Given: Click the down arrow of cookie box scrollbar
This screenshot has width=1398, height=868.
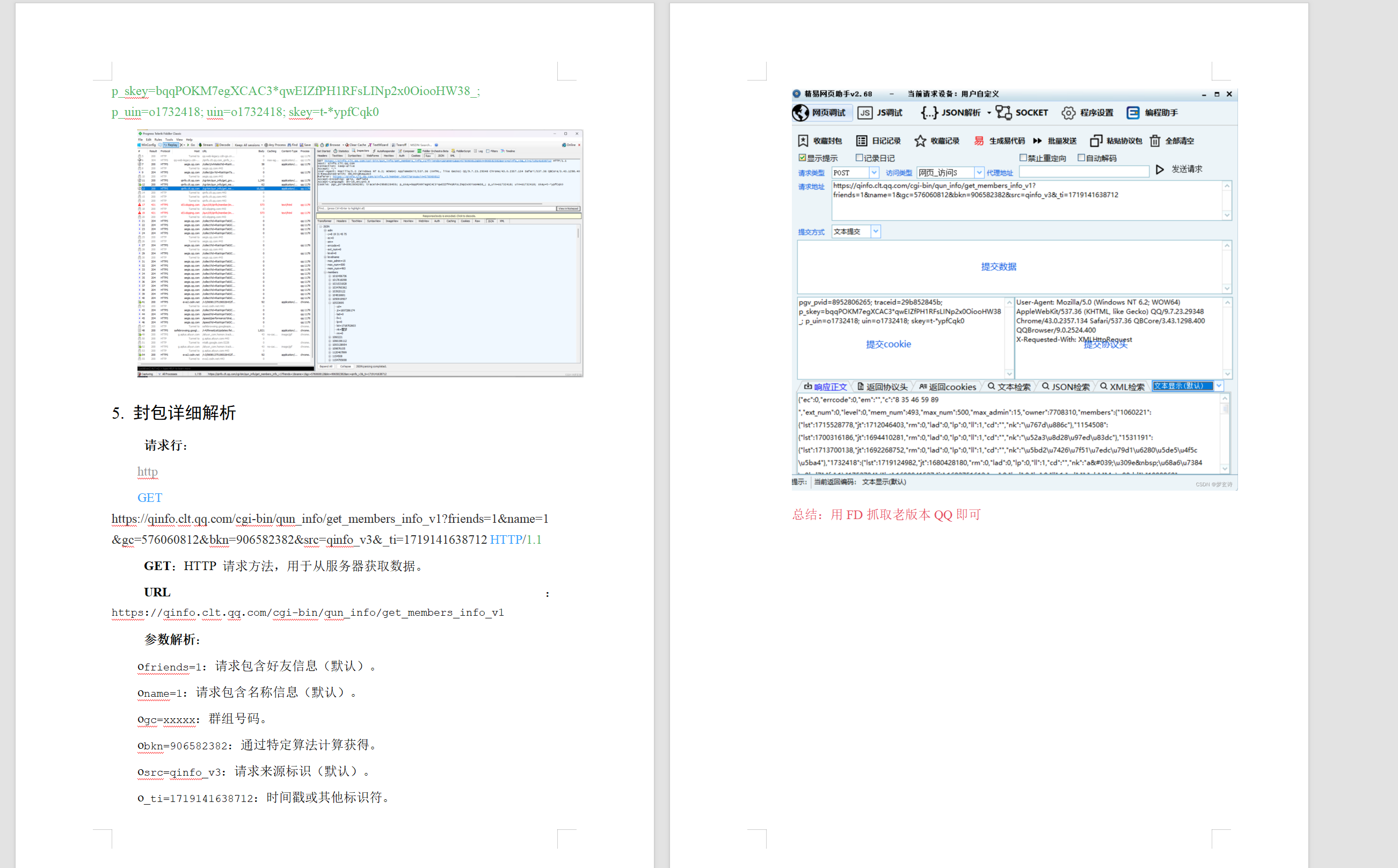Looking at the screenshot, I should coord(1009,373).
